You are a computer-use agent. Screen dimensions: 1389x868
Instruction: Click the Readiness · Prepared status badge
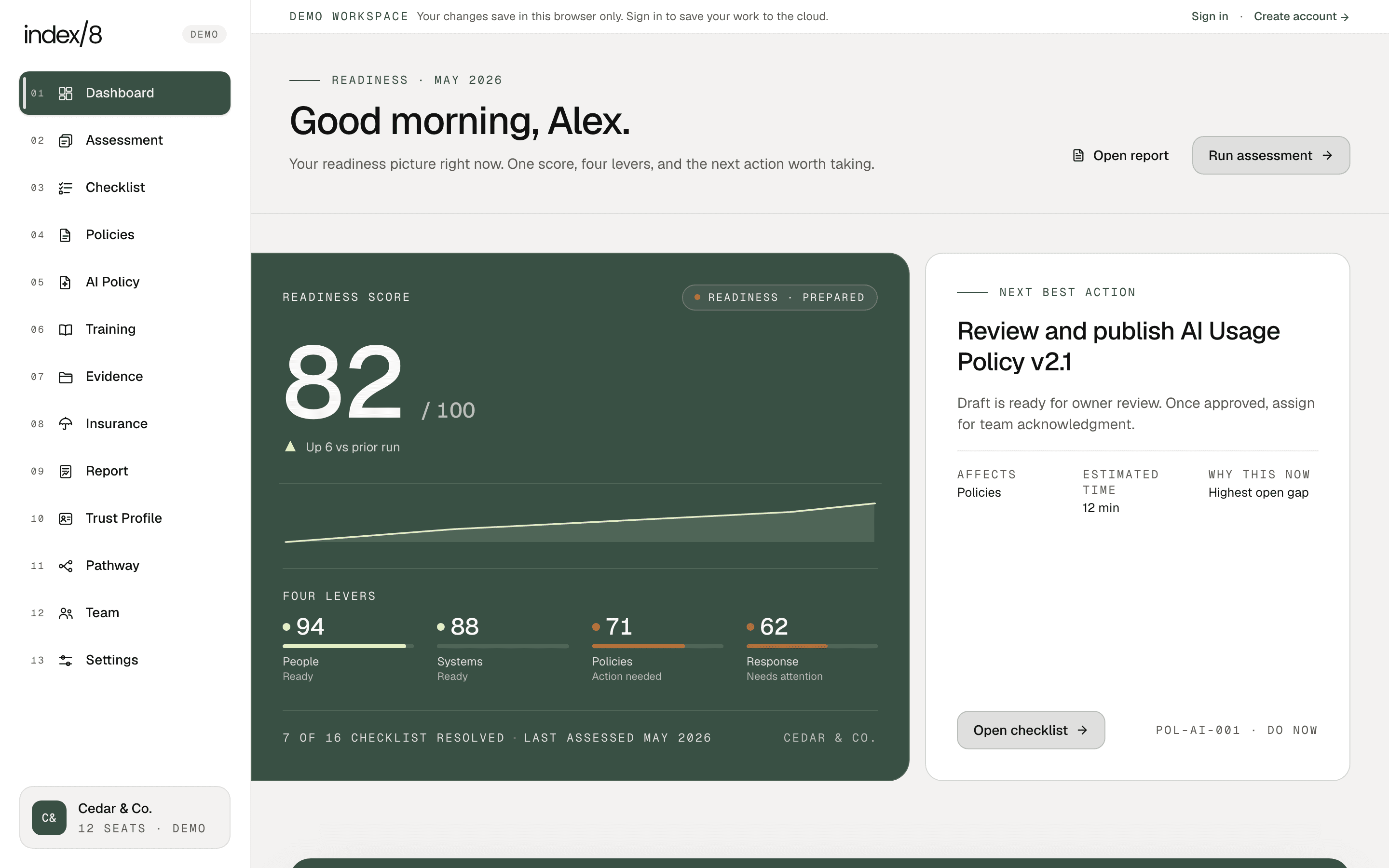(779, 298)
